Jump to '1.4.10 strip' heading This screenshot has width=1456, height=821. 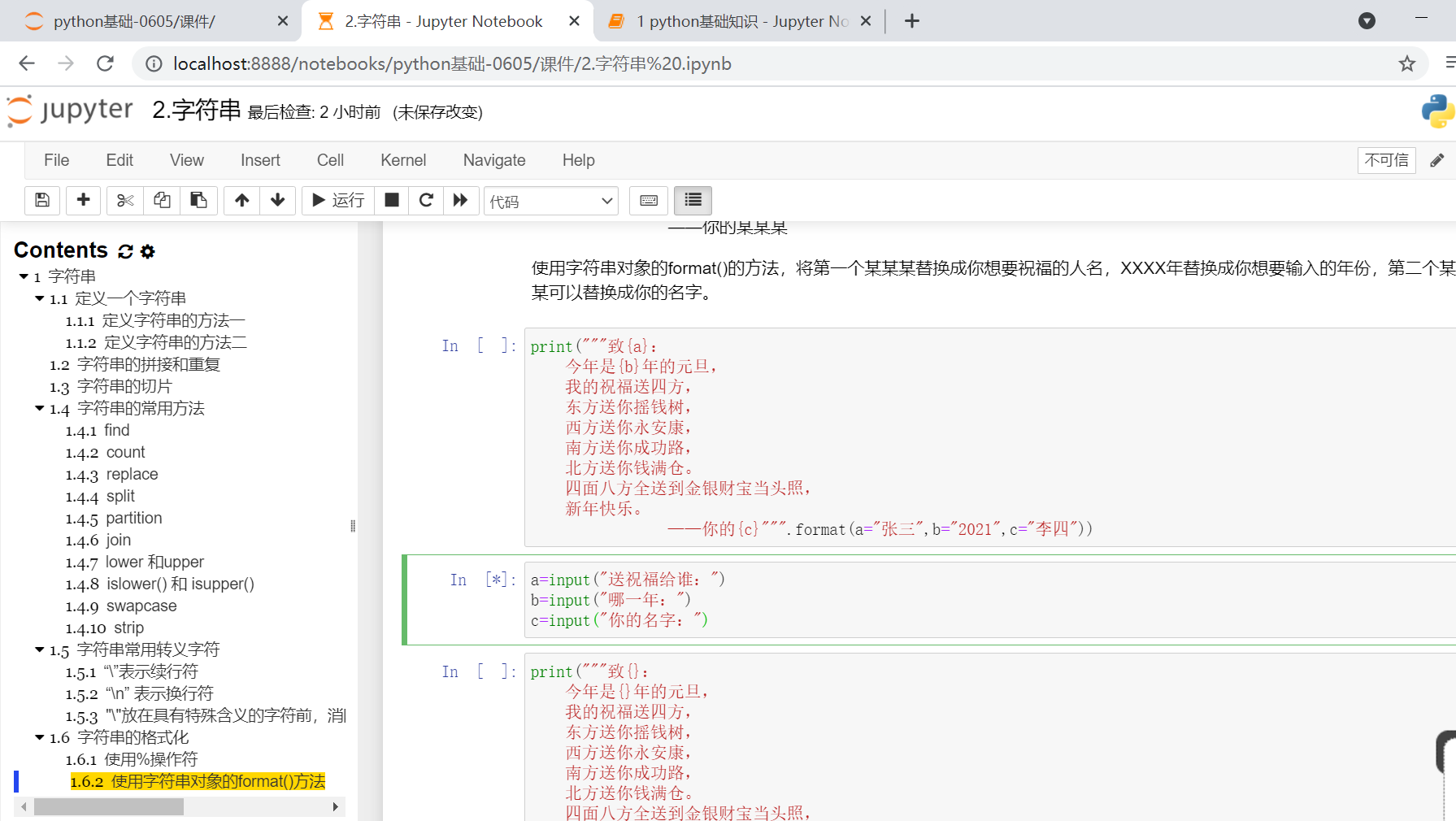tap(105, 628)
